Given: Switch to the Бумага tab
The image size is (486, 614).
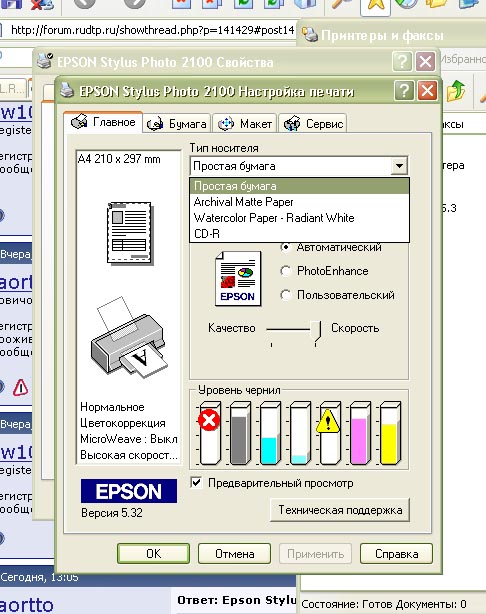Looking at the screenshot, I should tap(177, 124).
